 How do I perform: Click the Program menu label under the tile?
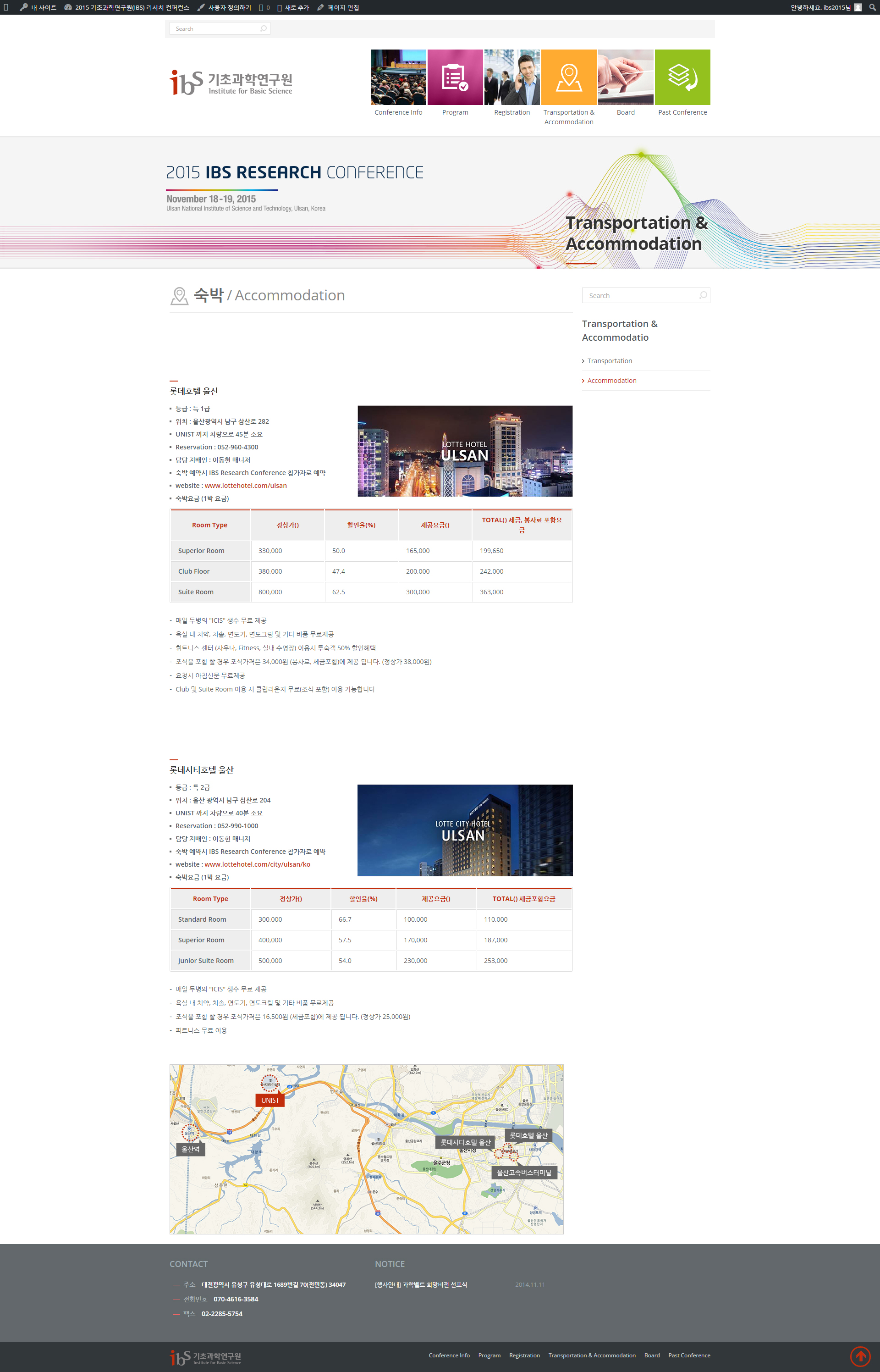[x=455, y=113]
